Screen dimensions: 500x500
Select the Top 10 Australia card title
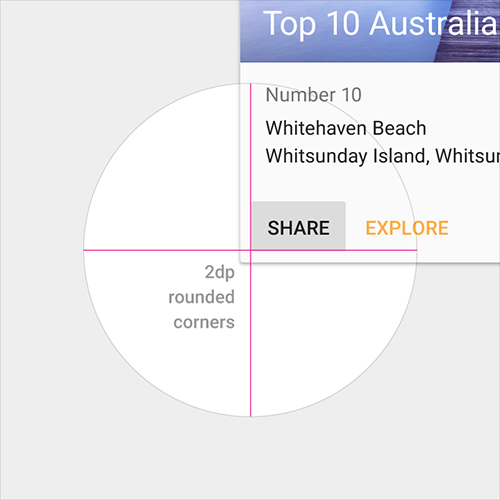(x=382, y=23)
